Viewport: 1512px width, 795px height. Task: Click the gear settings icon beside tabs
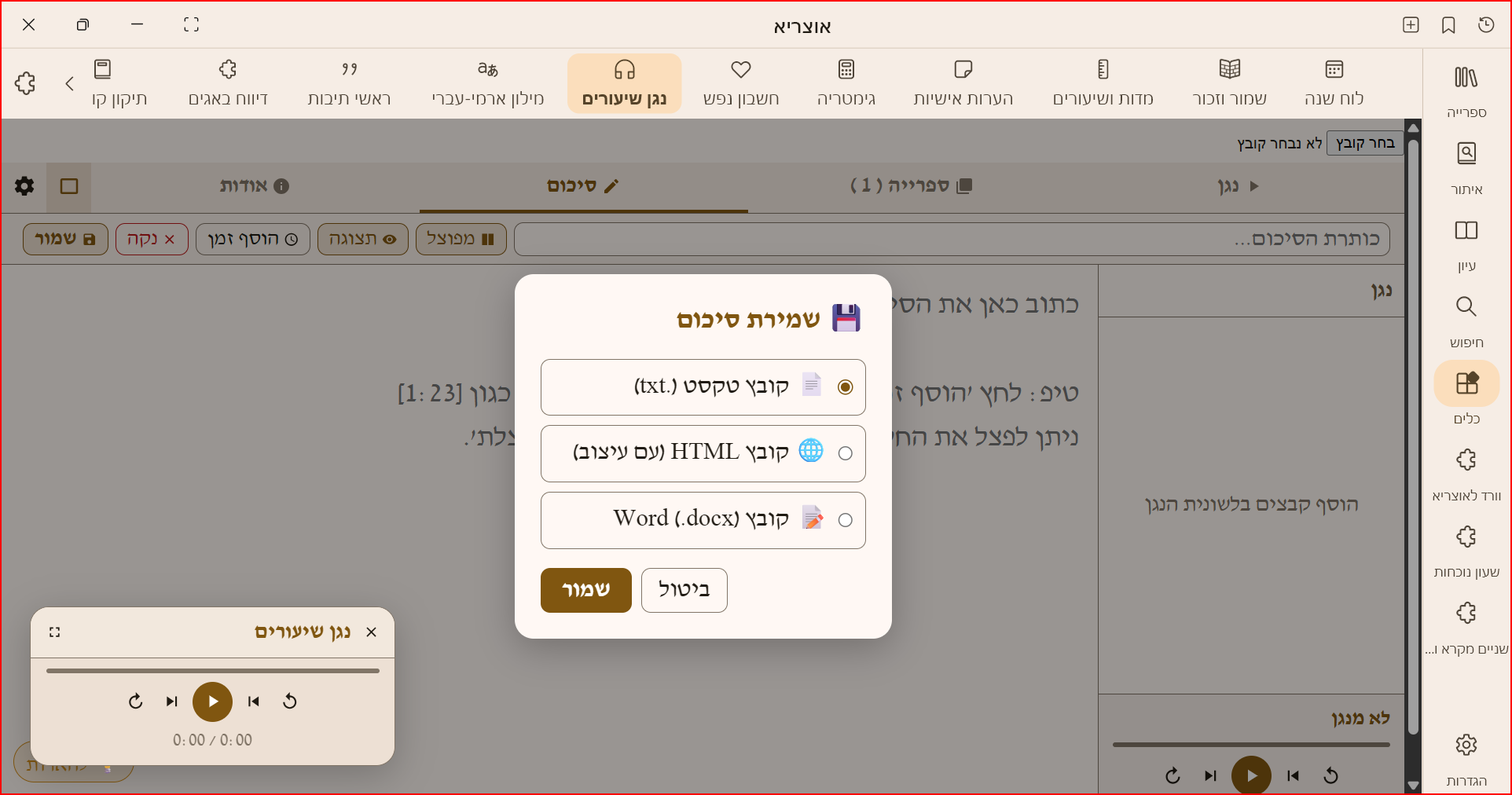coord(24,186)
